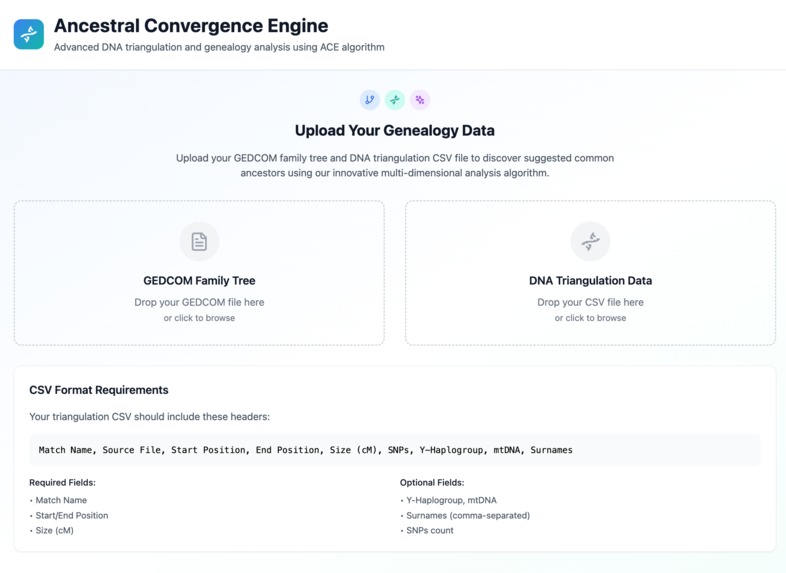Click the GEDCOM document file icon

(x=199, y=241)
